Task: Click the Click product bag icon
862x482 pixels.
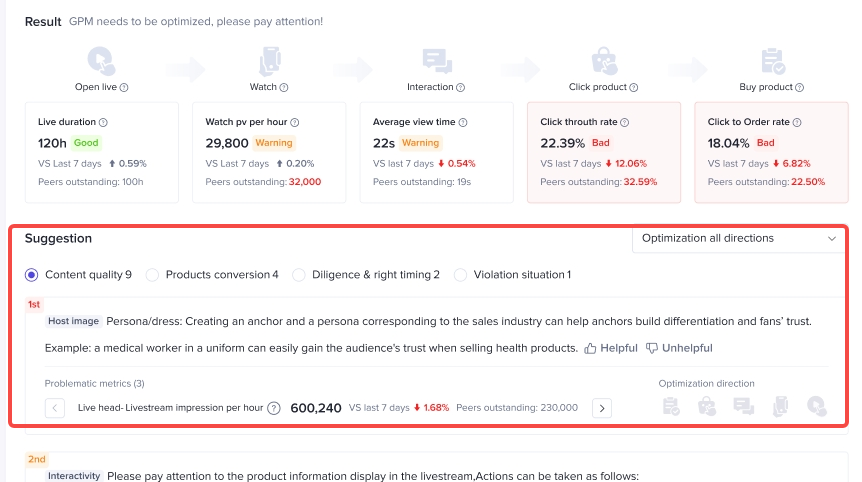Action: point(603,62)
